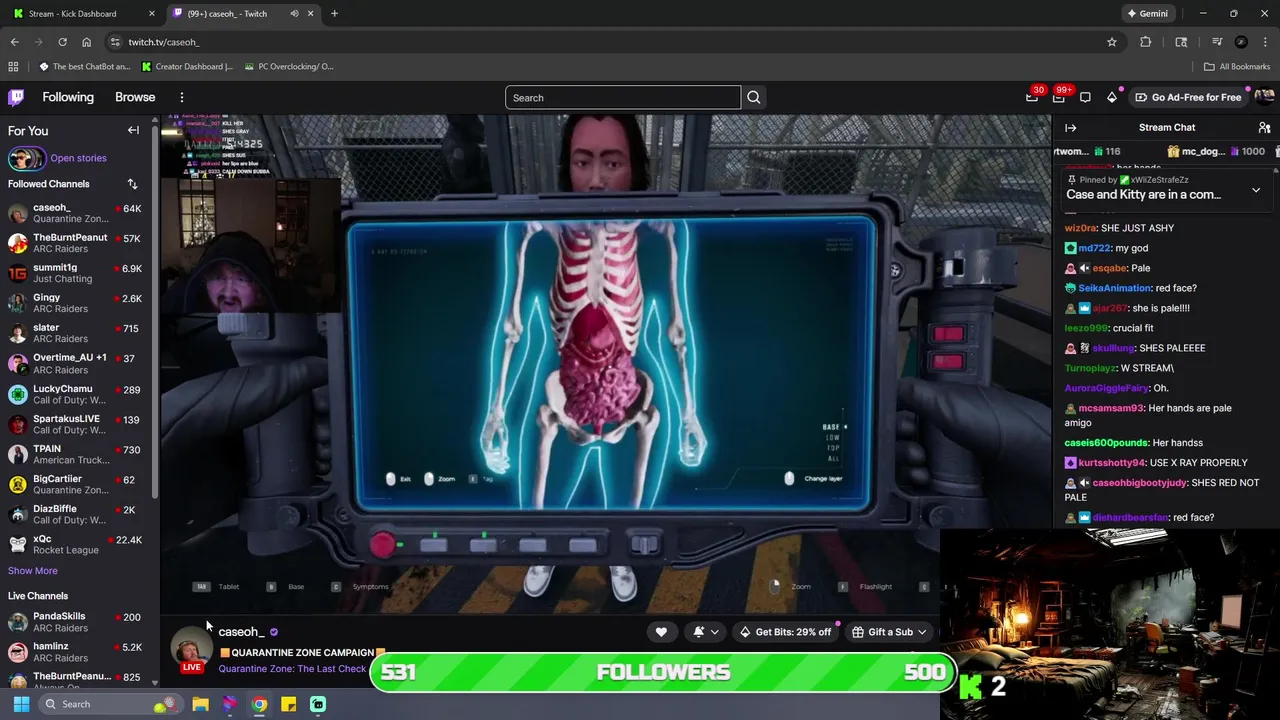The width and height of the screenshot is (1280, 720).
Task: Click Go Ad-Free for Free
Action: 1188,97
